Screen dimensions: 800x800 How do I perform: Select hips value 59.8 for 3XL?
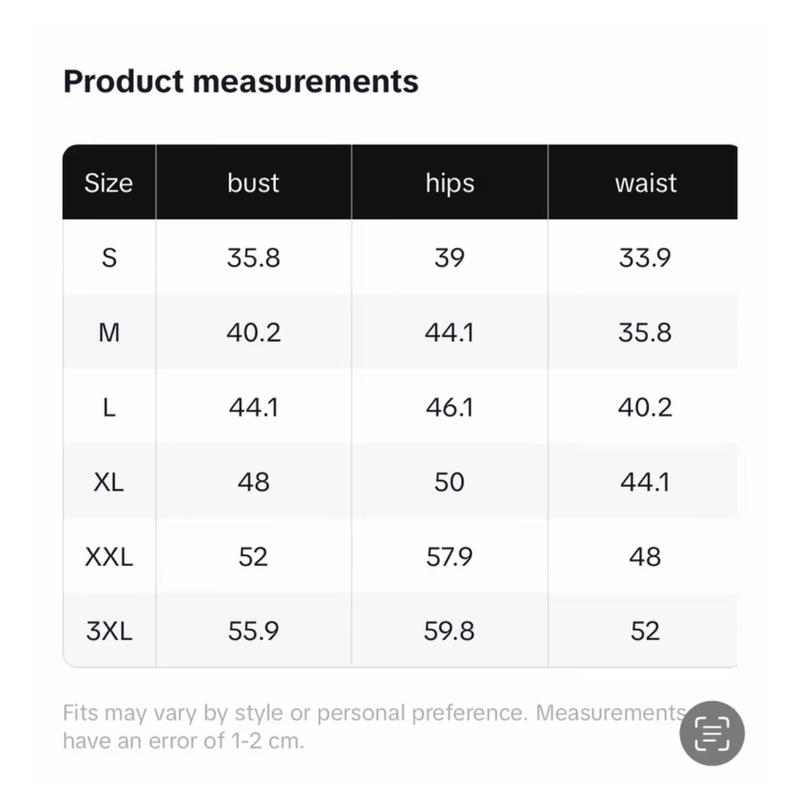pyautogui.click(x=449, y=631)
